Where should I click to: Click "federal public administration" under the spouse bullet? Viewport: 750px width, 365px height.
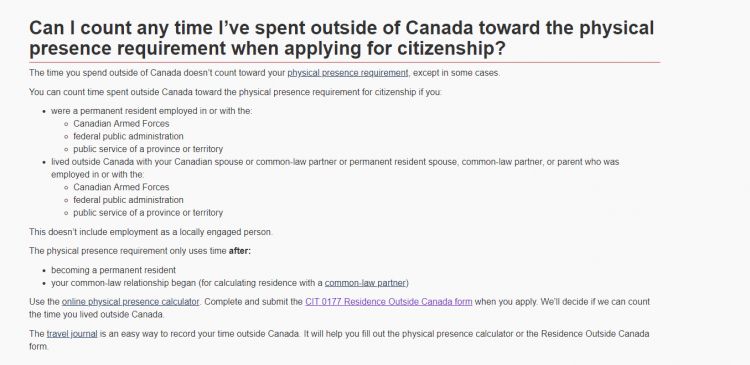click(x=128, y=200)
